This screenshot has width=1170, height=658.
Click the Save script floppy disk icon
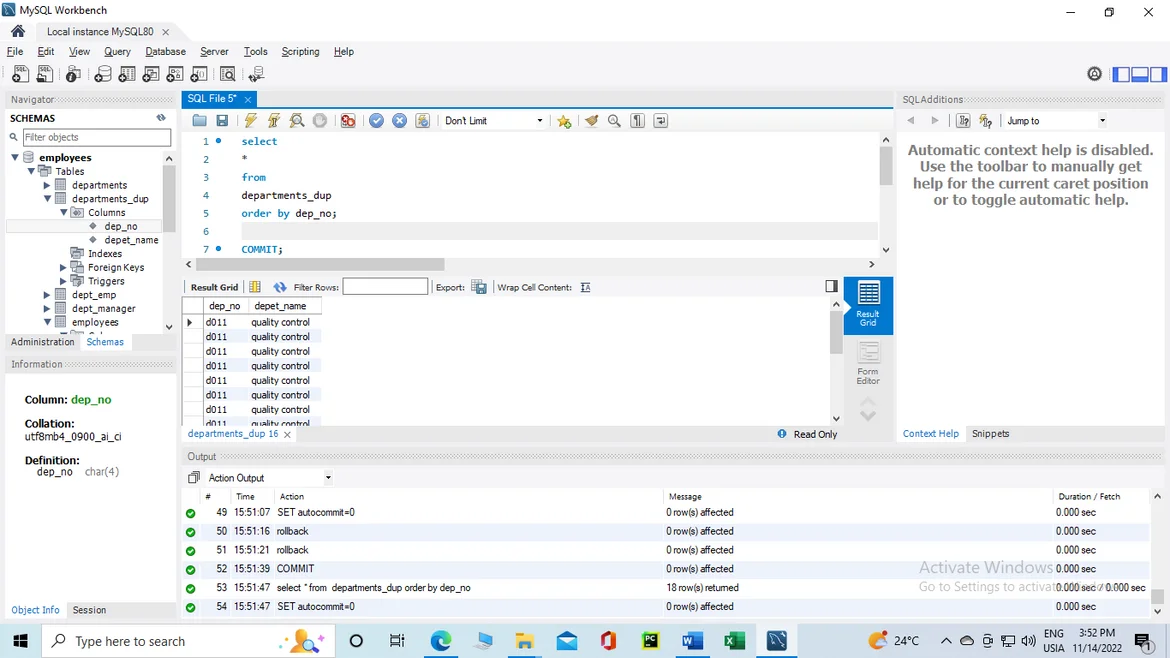222,121
